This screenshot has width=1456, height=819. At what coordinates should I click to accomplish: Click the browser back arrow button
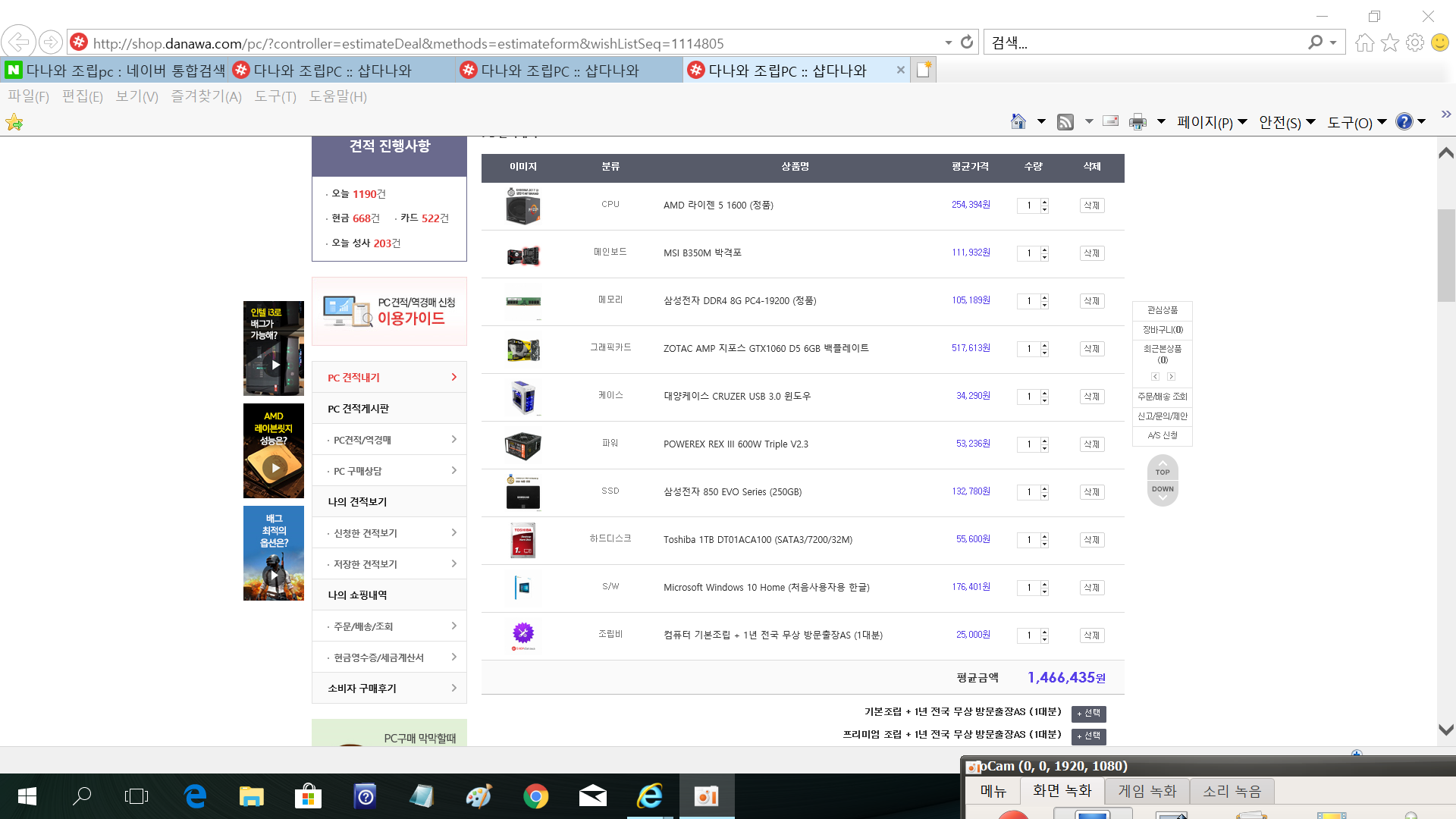[x=18, y=42]
